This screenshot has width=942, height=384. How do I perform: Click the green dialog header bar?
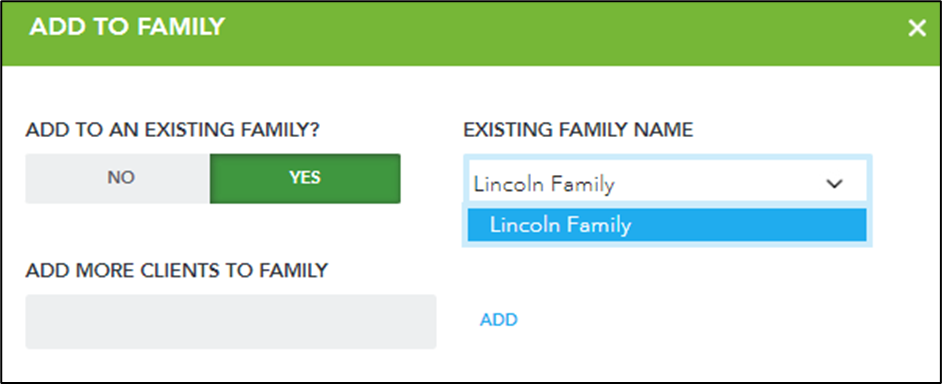click(x=471, y=33)
